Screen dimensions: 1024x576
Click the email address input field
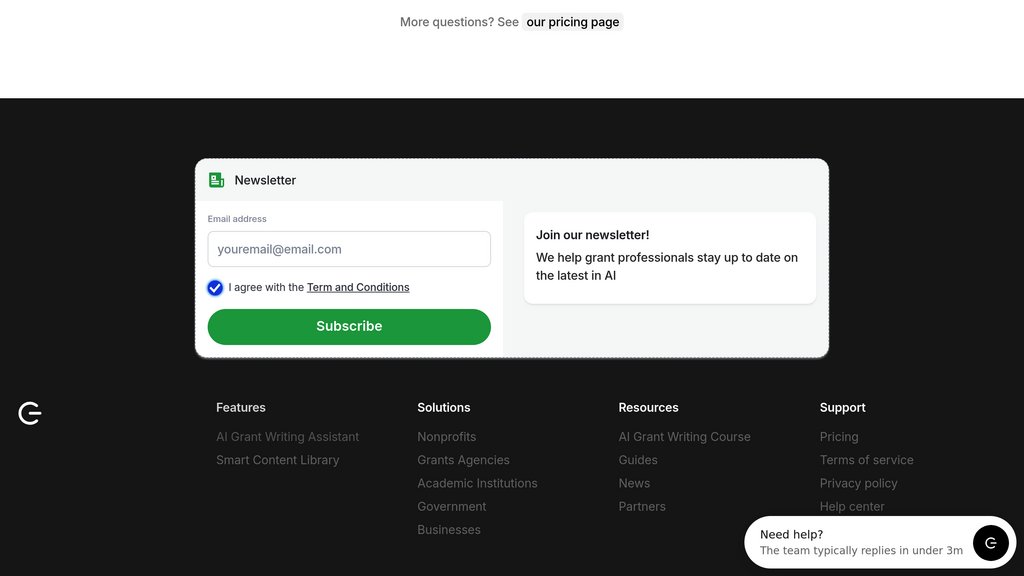pos(348,249)
